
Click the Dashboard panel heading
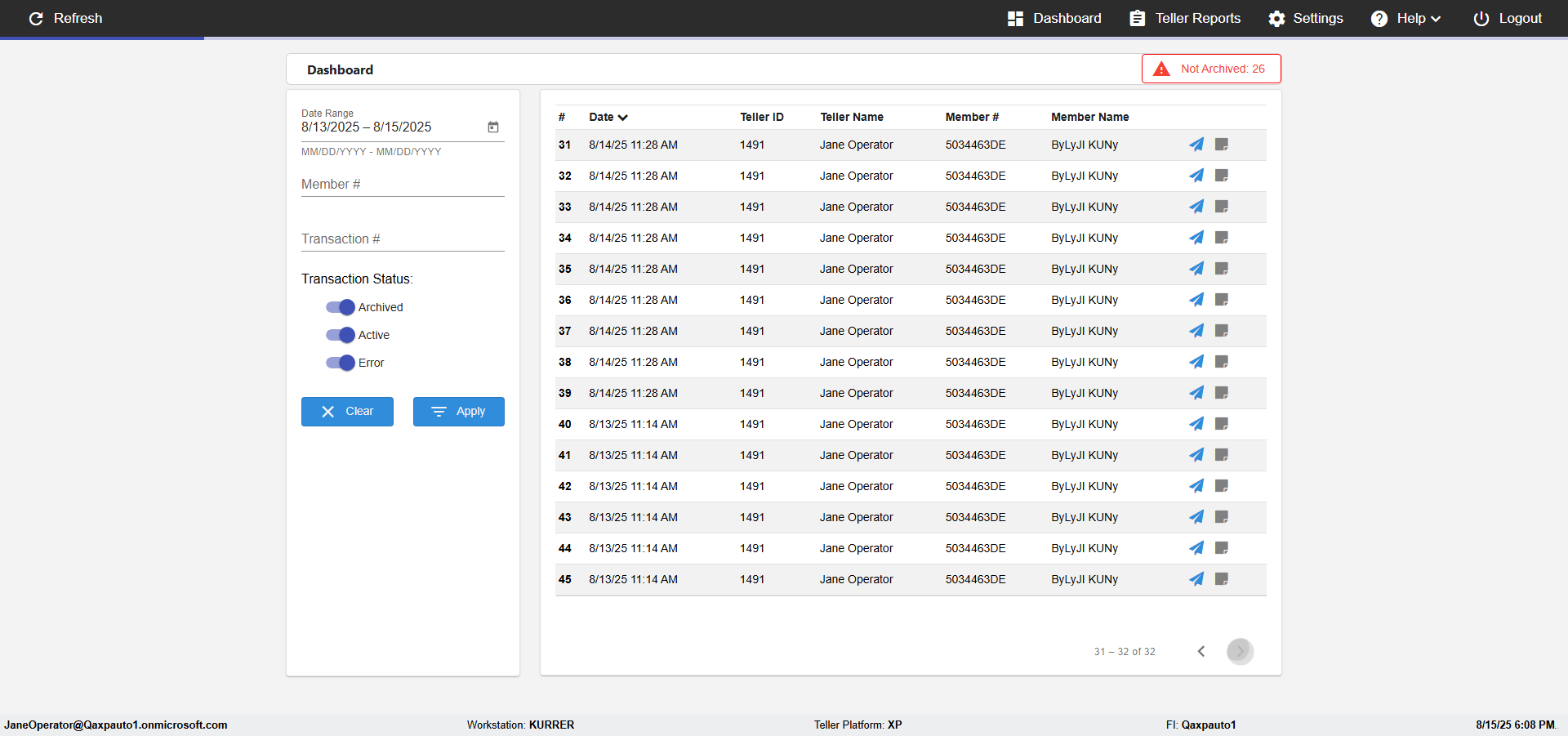[340, 70]
